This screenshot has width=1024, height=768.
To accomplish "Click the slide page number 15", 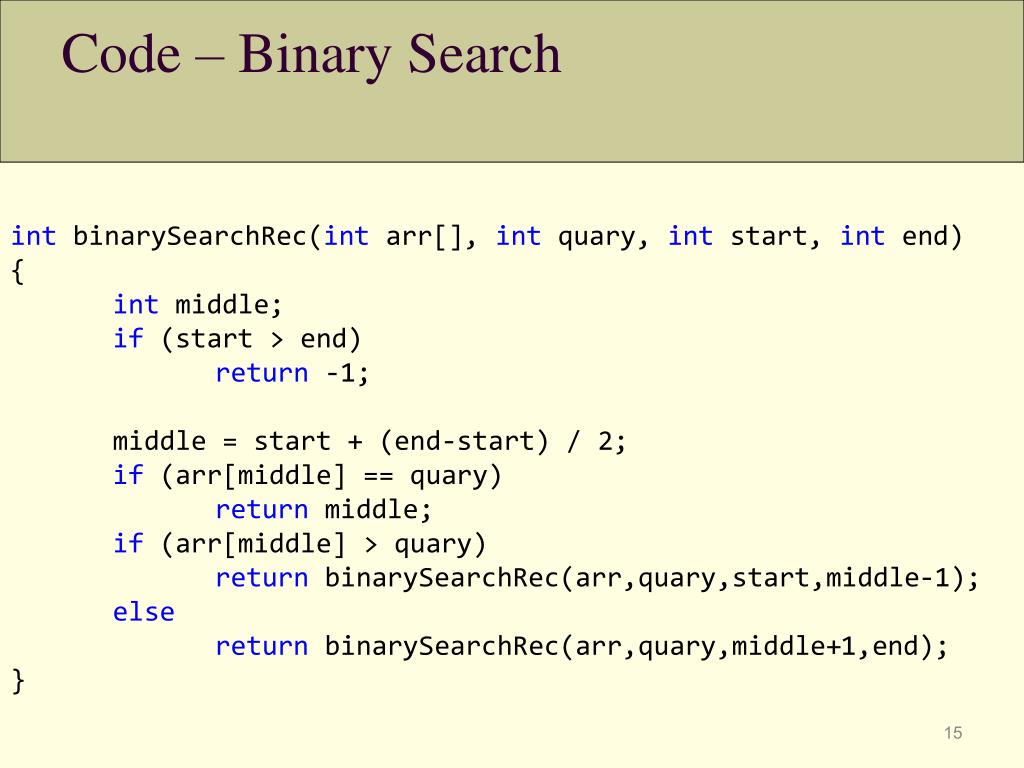I will [x=953, y=733].
